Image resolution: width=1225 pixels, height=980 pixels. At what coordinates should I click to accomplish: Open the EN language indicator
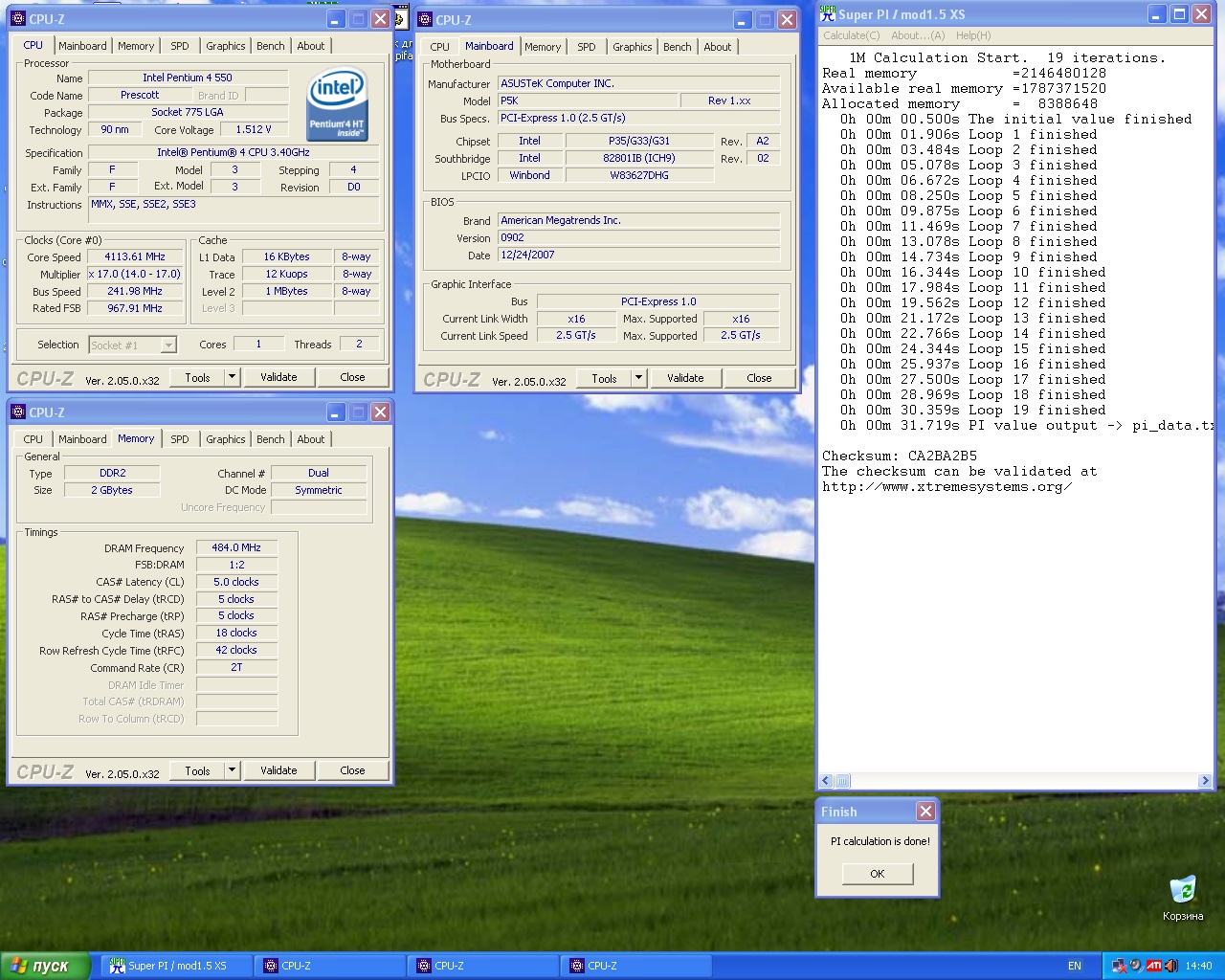coord(1075,966)
